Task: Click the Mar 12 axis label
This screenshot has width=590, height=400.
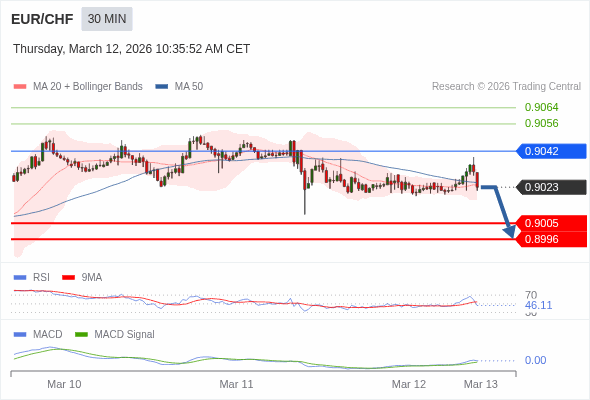Action: 409,384
